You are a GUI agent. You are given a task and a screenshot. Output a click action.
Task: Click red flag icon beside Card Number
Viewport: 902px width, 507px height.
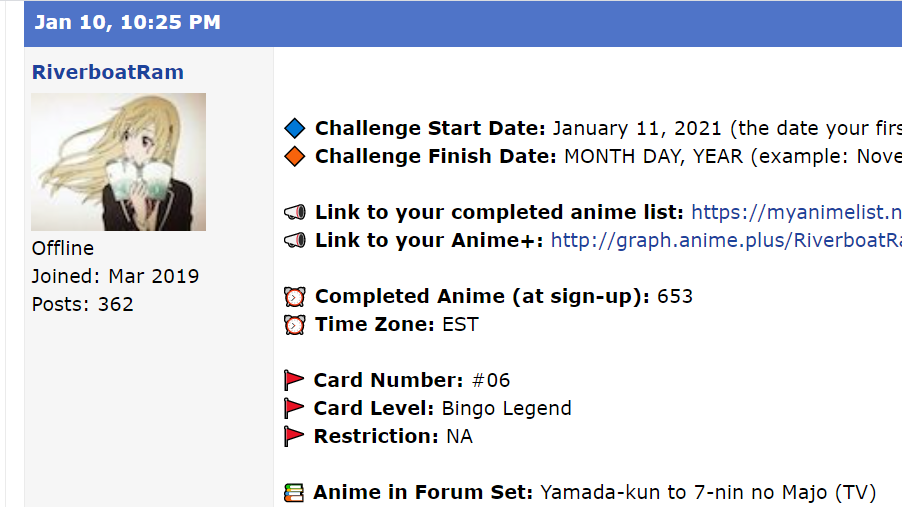294,381
